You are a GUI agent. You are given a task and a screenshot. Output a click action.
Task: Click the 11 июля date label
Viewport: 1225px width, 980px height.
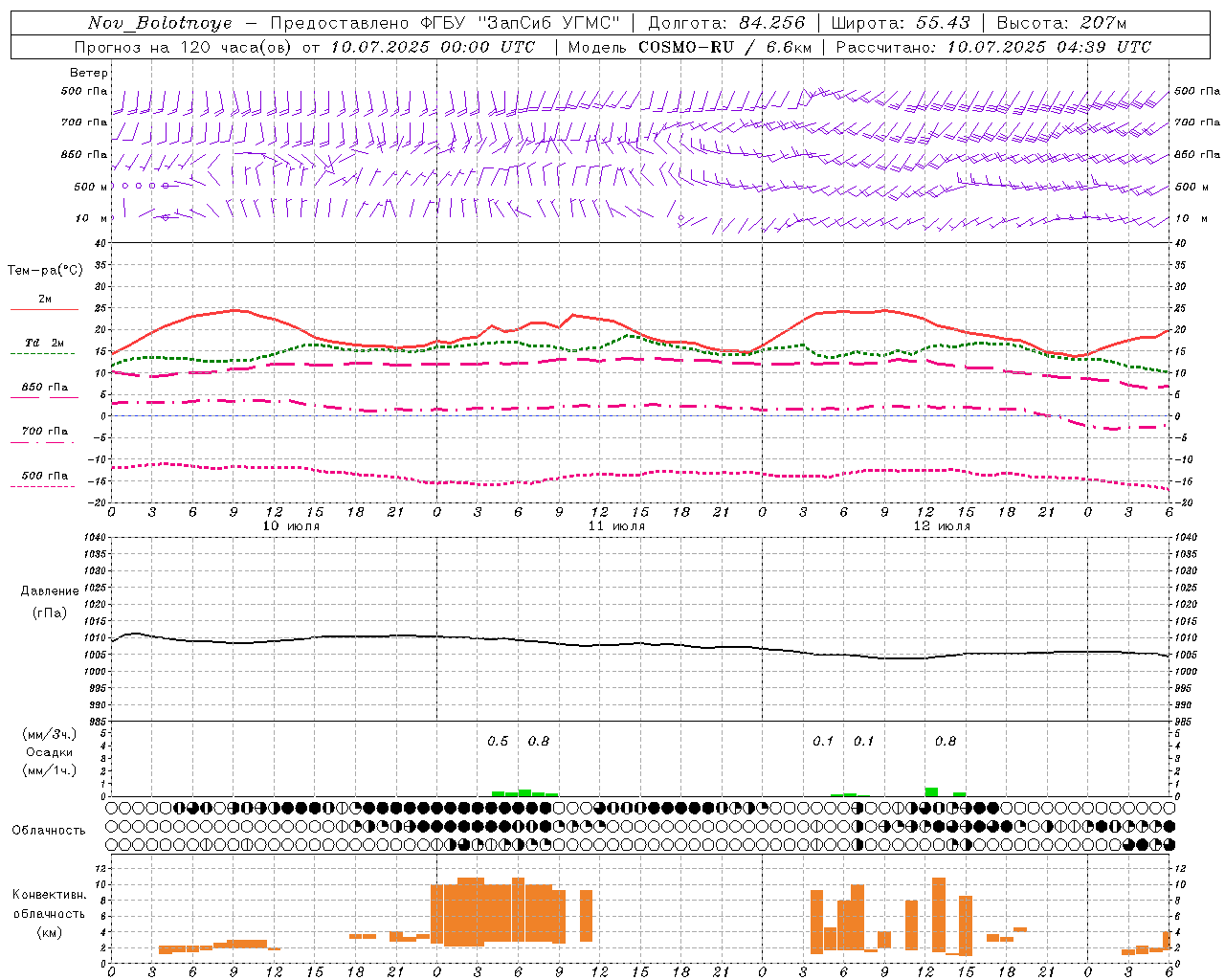pyautogui.click(x=616, y=526)
